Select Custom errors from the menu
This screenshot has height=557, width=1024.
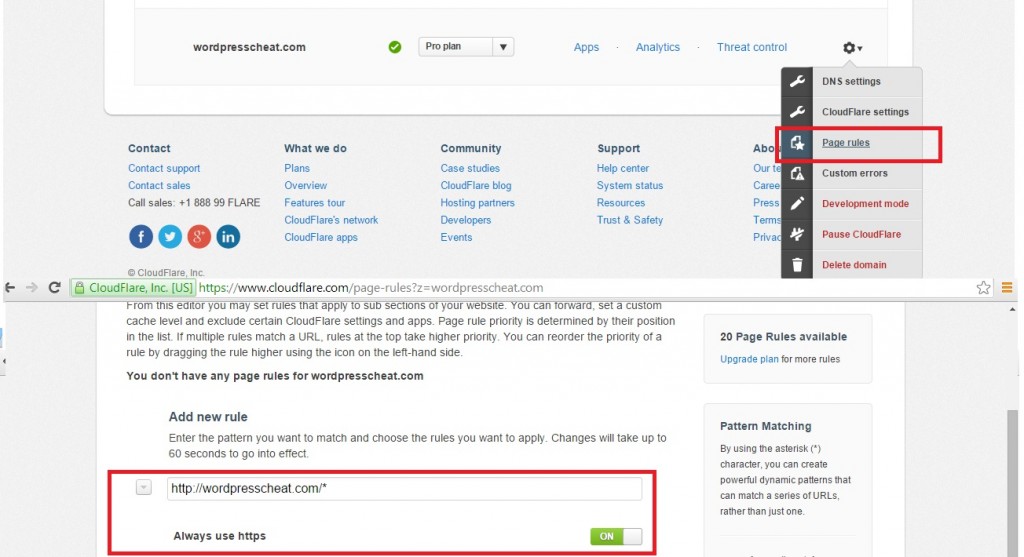tap(855, 174)
